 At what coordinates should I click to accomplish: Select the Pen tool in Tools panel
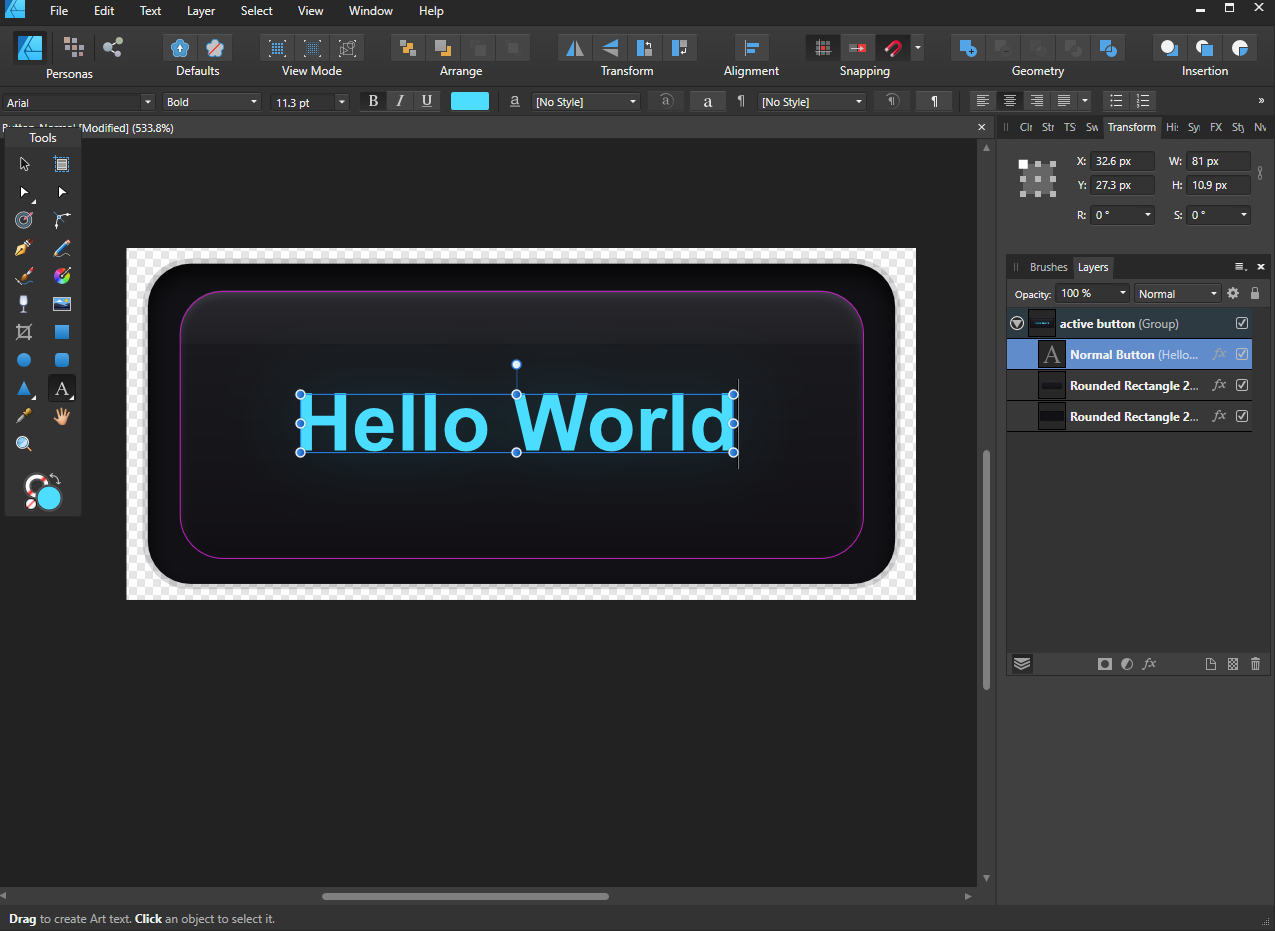[24, 248]
